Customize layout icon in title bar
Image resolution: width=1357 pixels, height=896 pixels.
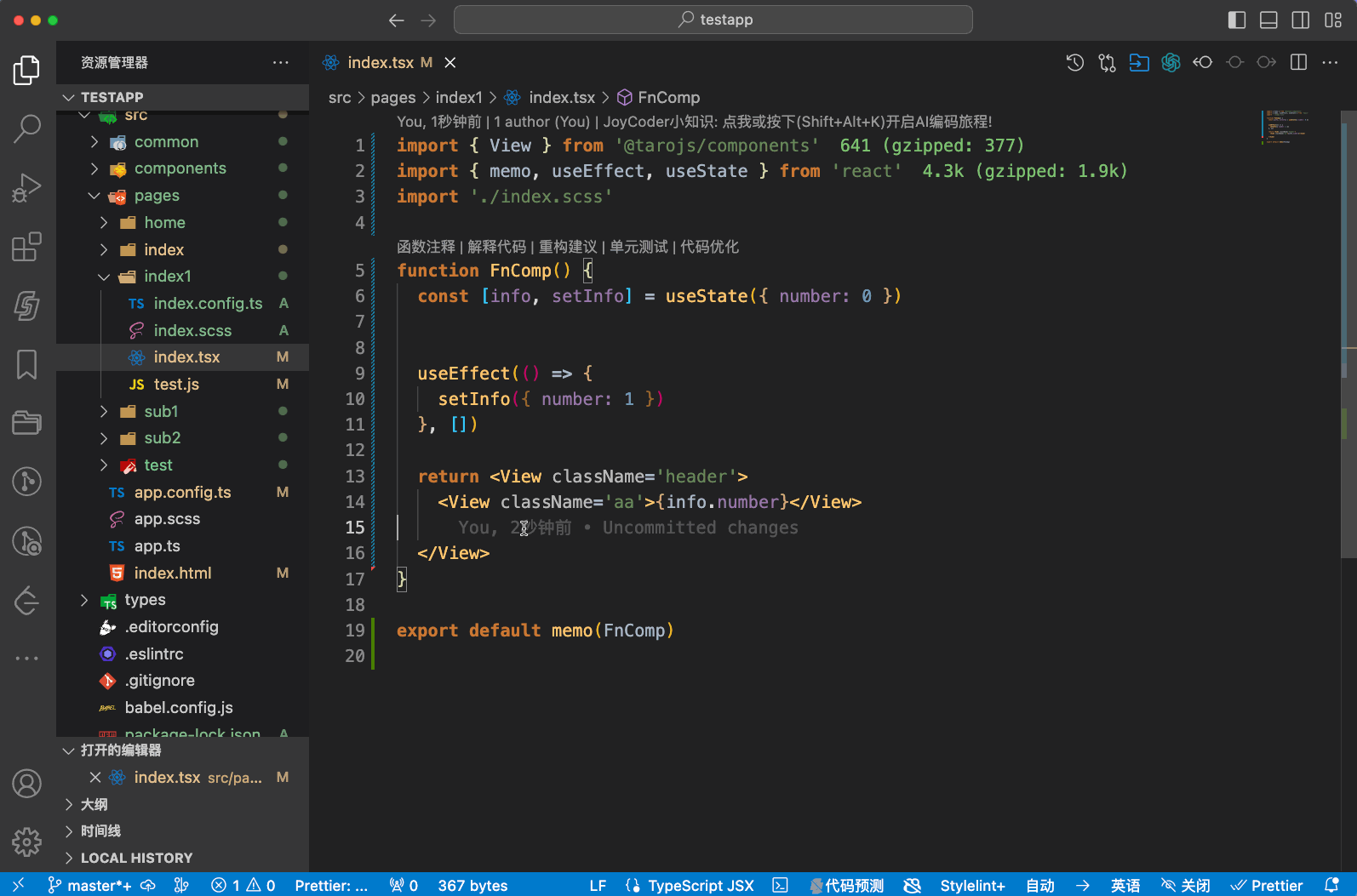tap(1333, 20)
